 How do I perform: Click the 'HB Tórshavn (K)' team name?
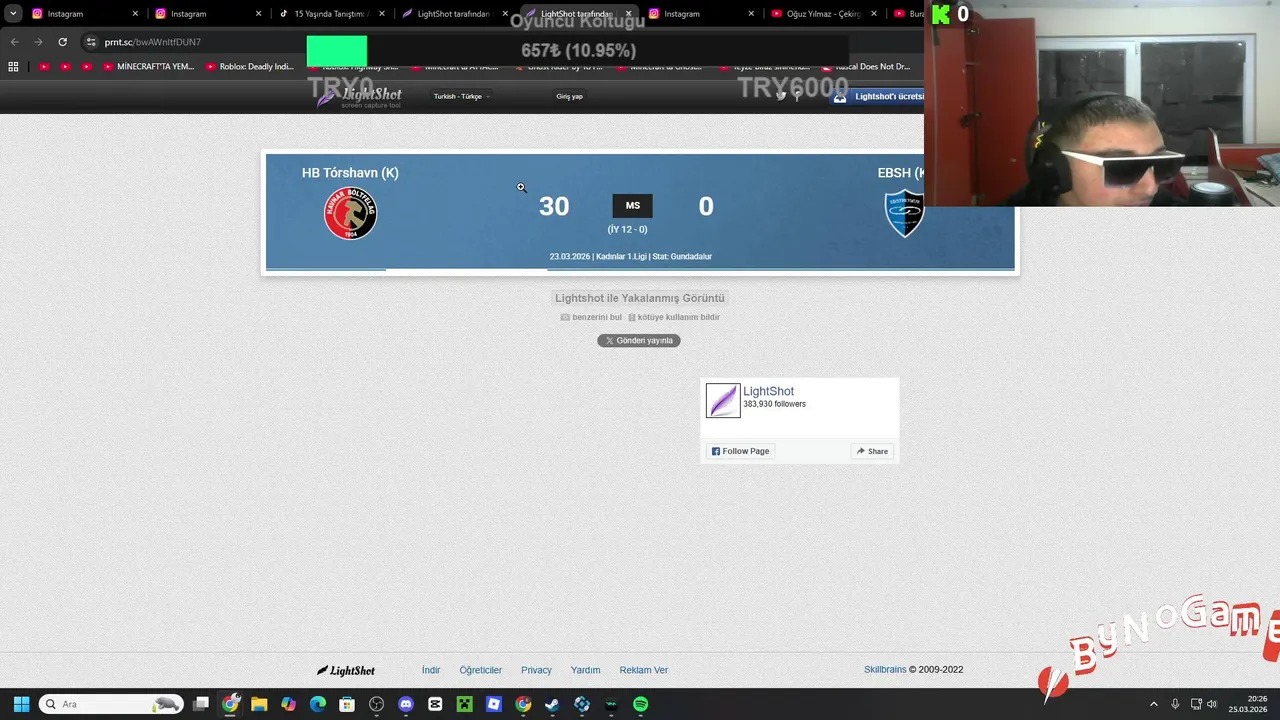350,173
